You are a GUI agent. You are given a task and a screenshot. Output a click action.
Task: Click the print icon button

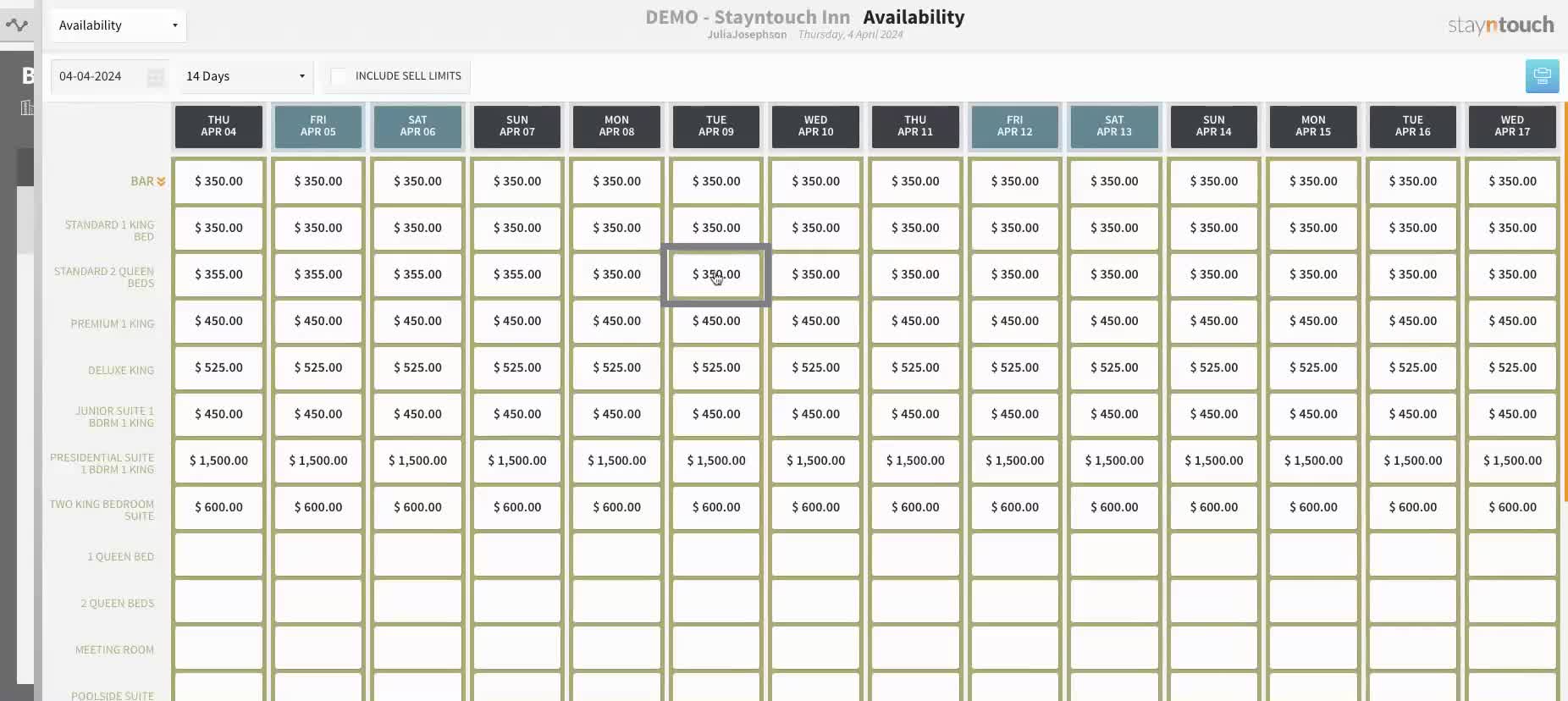click(x=1542, y=76)
